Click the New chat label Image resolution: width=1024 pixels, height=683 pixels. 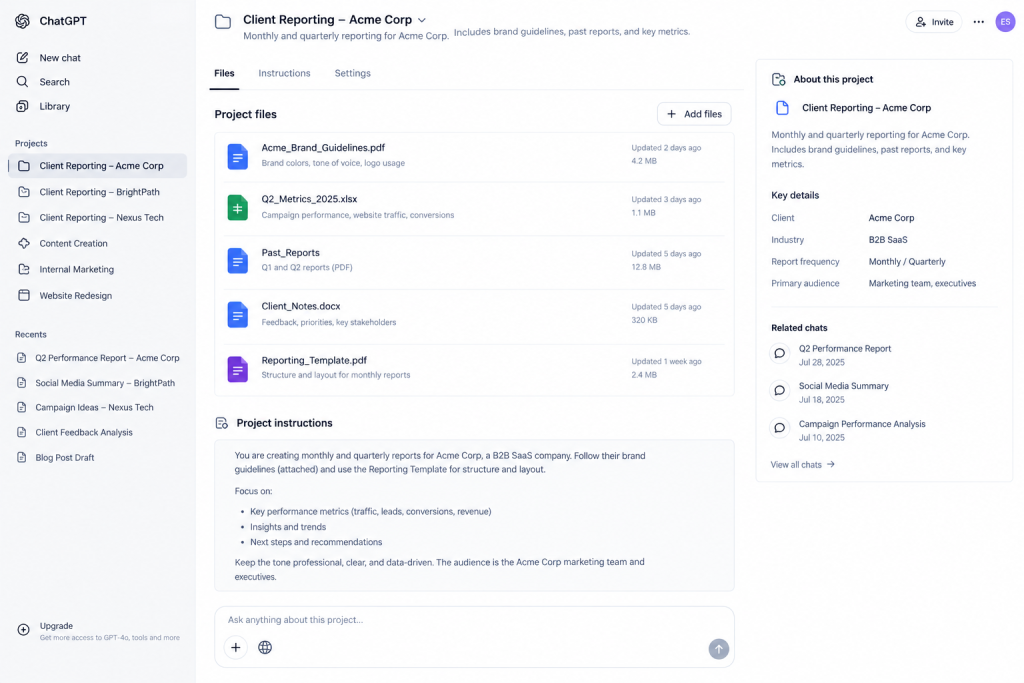click(x=60, y=57)
